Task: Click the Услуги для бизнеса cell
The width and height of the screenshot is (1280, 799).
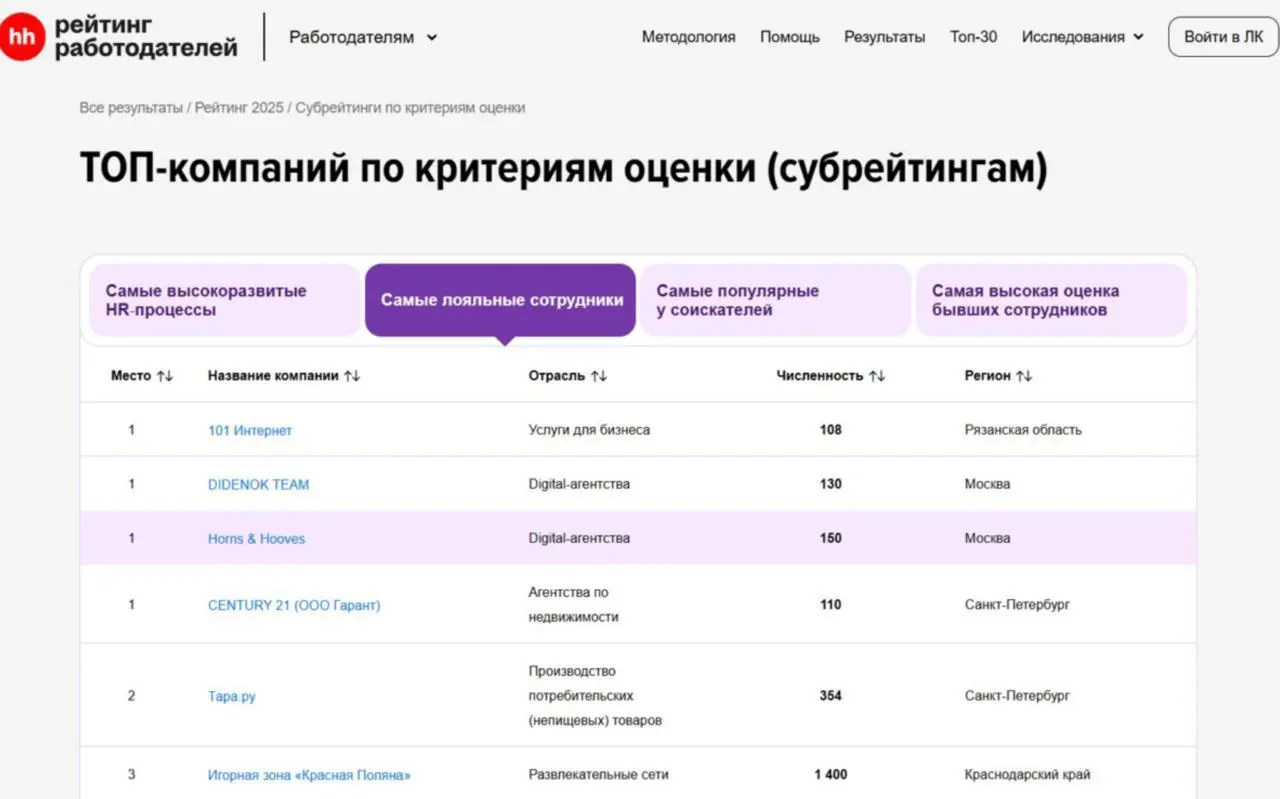Action: (589, 430)
